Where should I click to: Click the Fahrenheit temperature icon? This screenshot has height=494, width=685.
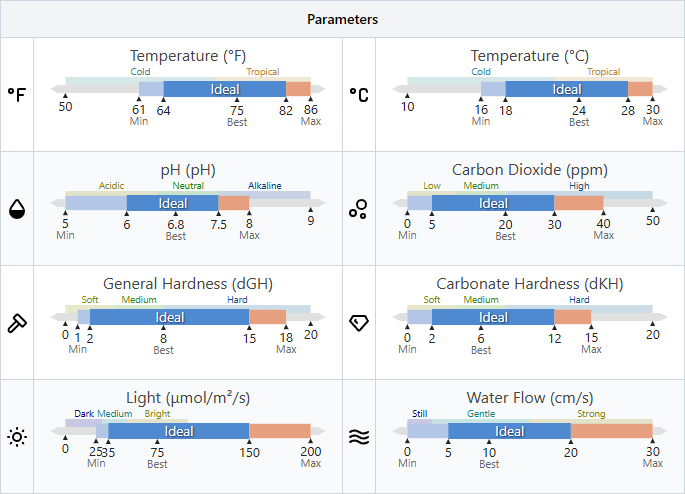(x=17, y=94)
